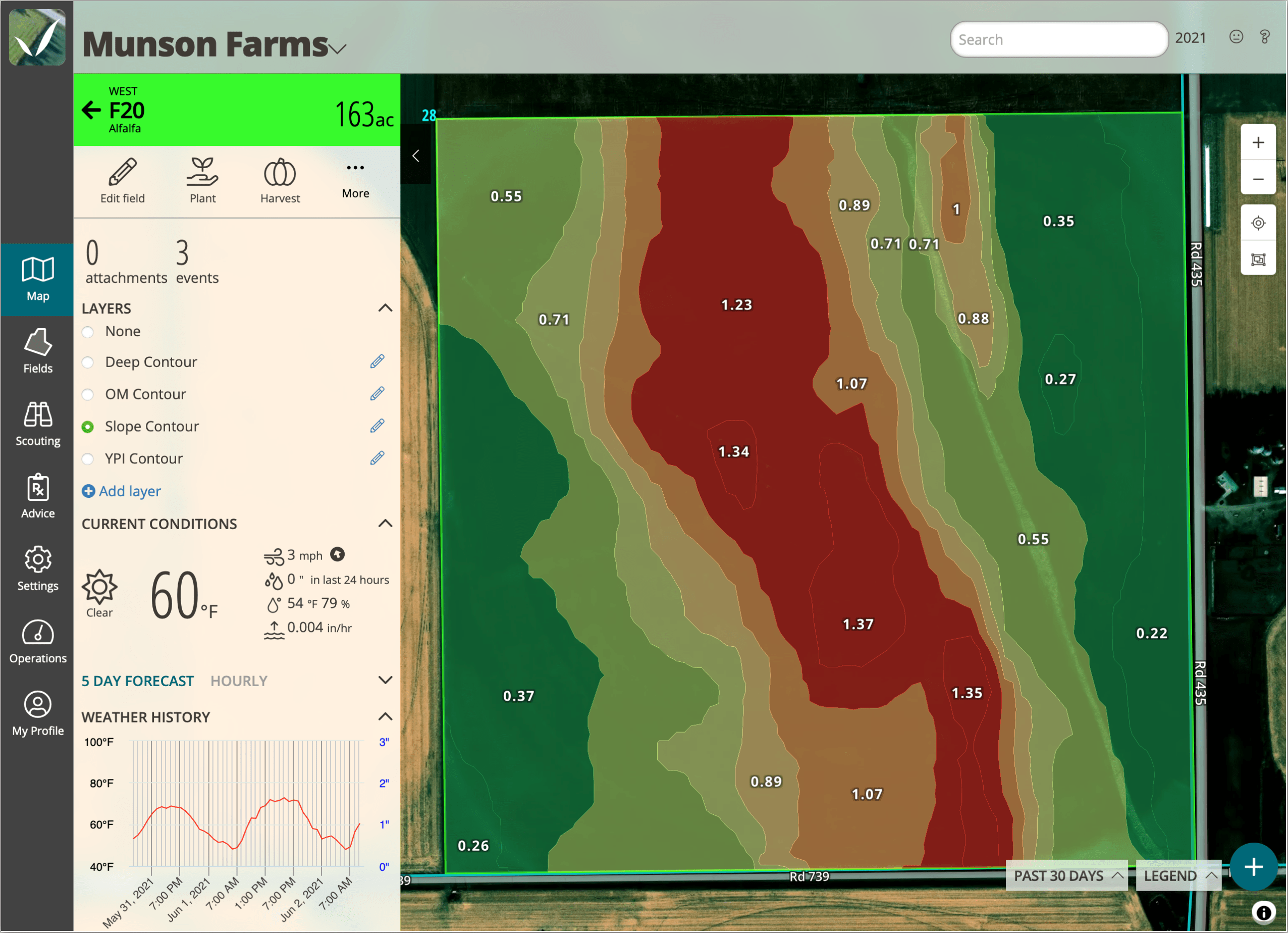The height and width of the screenshot is (933, 1288).
Task: Locate my position on the map
Action: click(1258, 223)
